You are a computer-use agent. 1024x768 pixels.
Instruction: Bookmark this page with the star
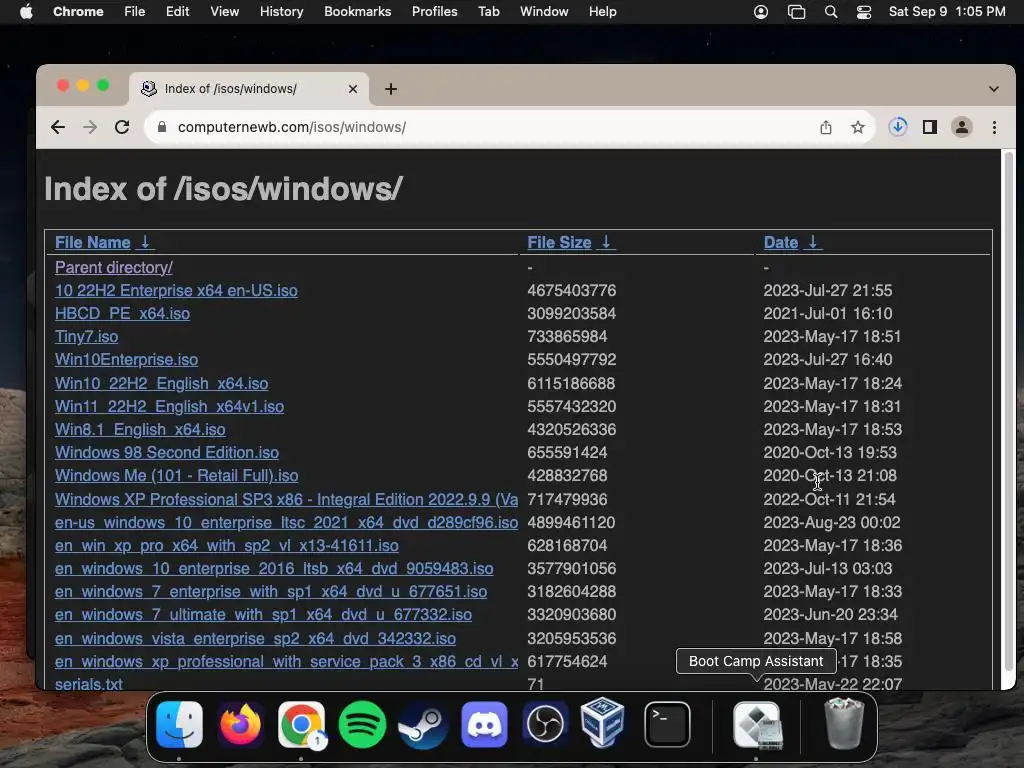coord(858,127)
